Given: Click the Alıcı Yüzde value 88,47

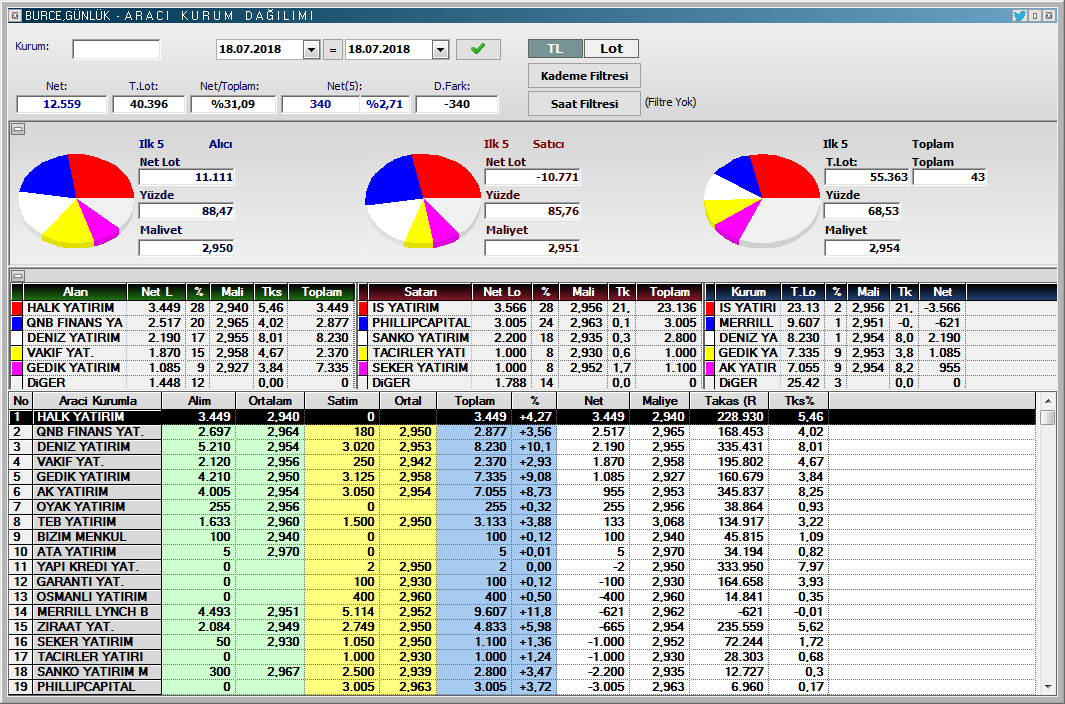Looking at the screenshot, I should (x=187, y=211).
